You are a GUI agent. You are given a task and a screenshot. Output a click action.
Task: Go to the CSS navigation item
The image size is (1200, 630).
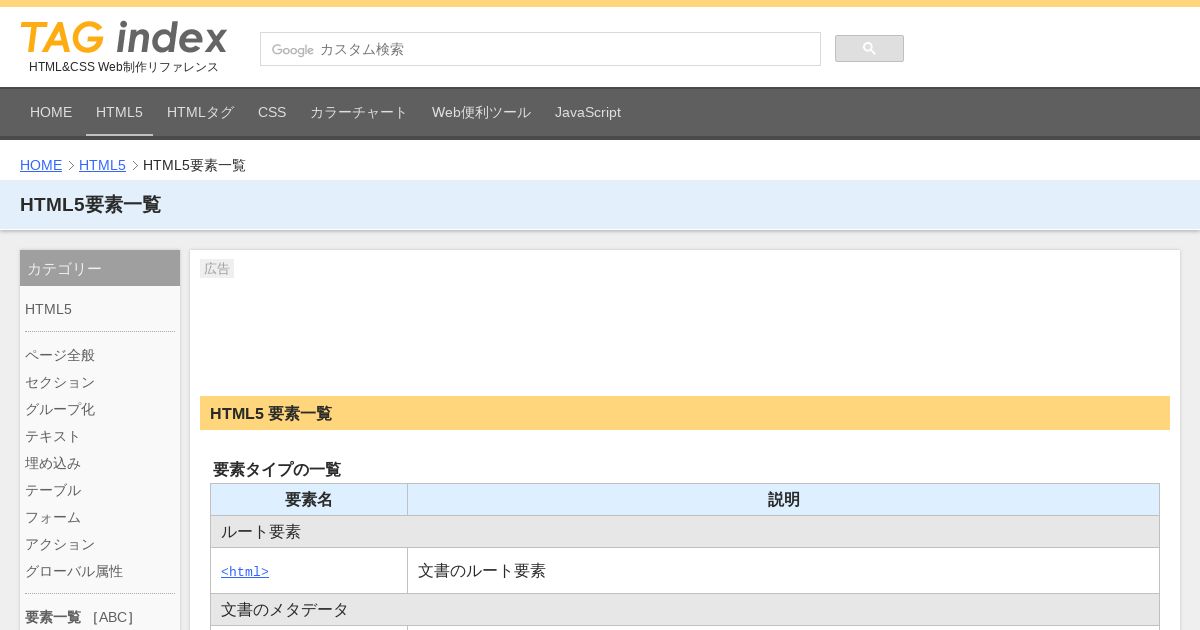point(272,112)
